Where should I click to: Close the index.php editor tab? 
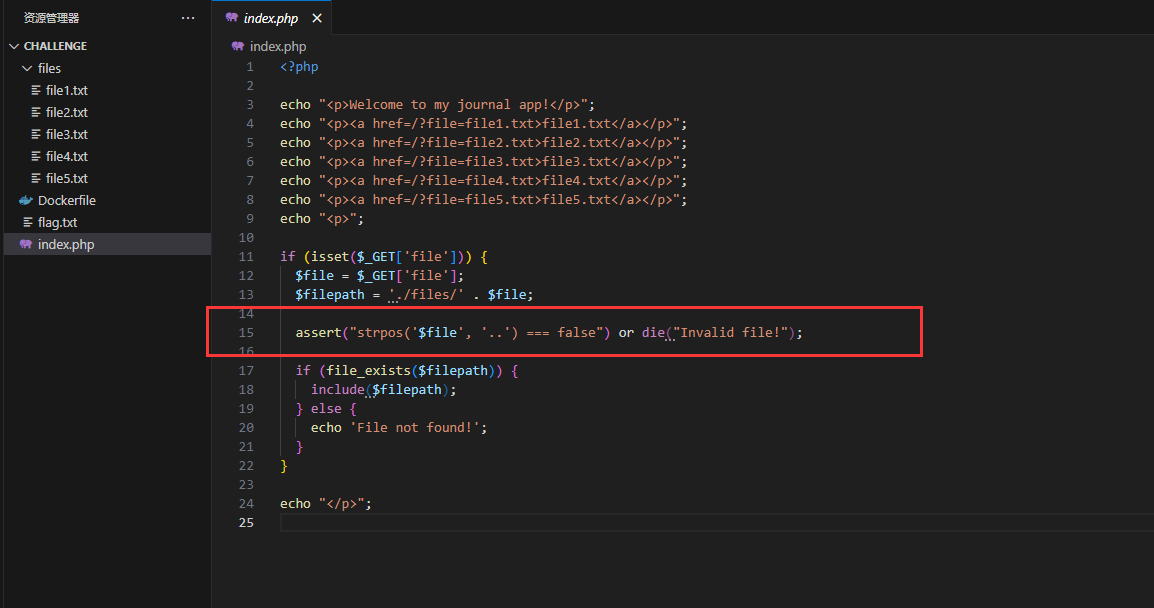pos(317,18)
